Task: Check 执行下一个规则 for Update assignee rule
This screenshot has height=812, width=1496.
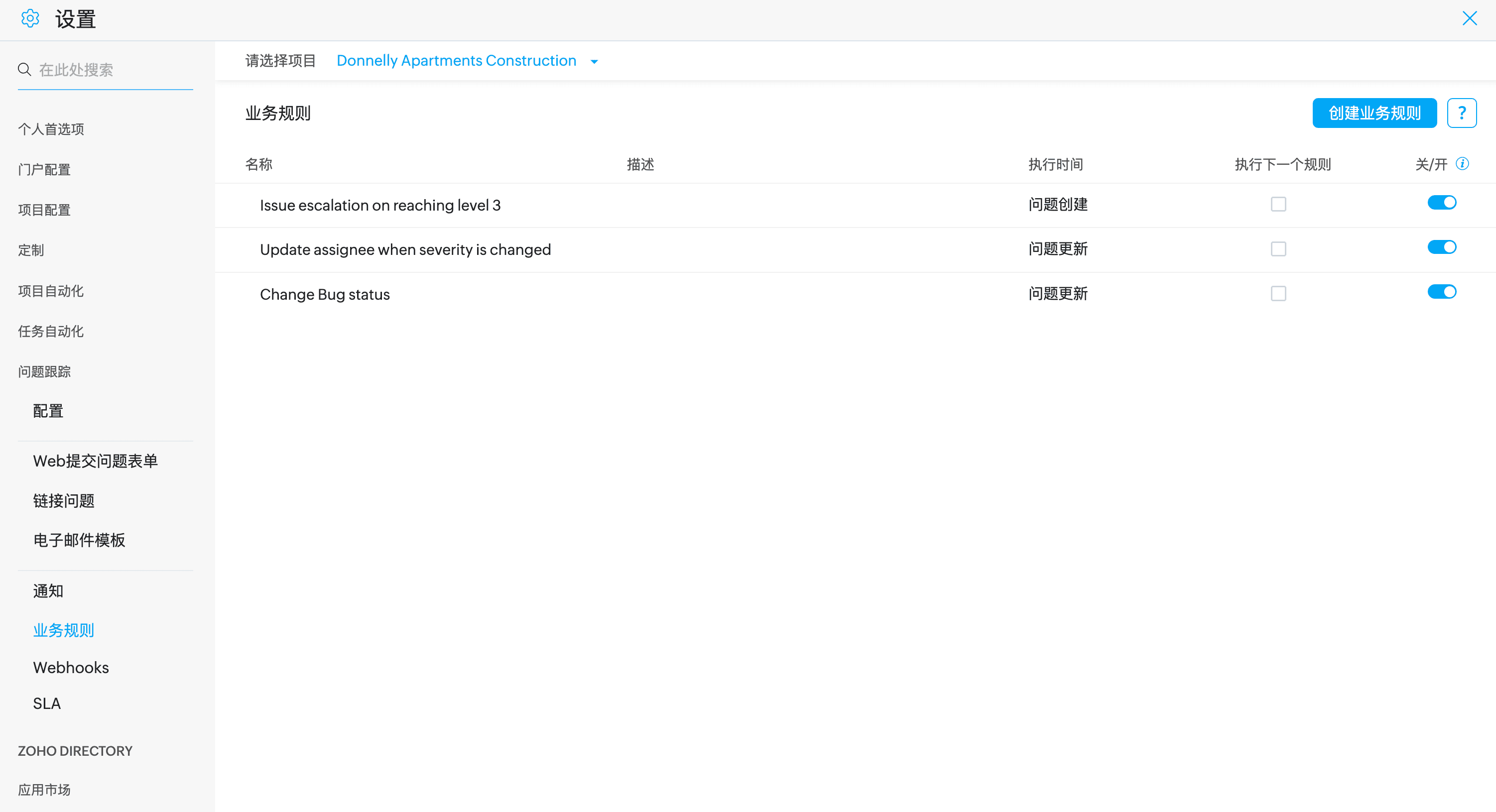Action: (1278, 249)
